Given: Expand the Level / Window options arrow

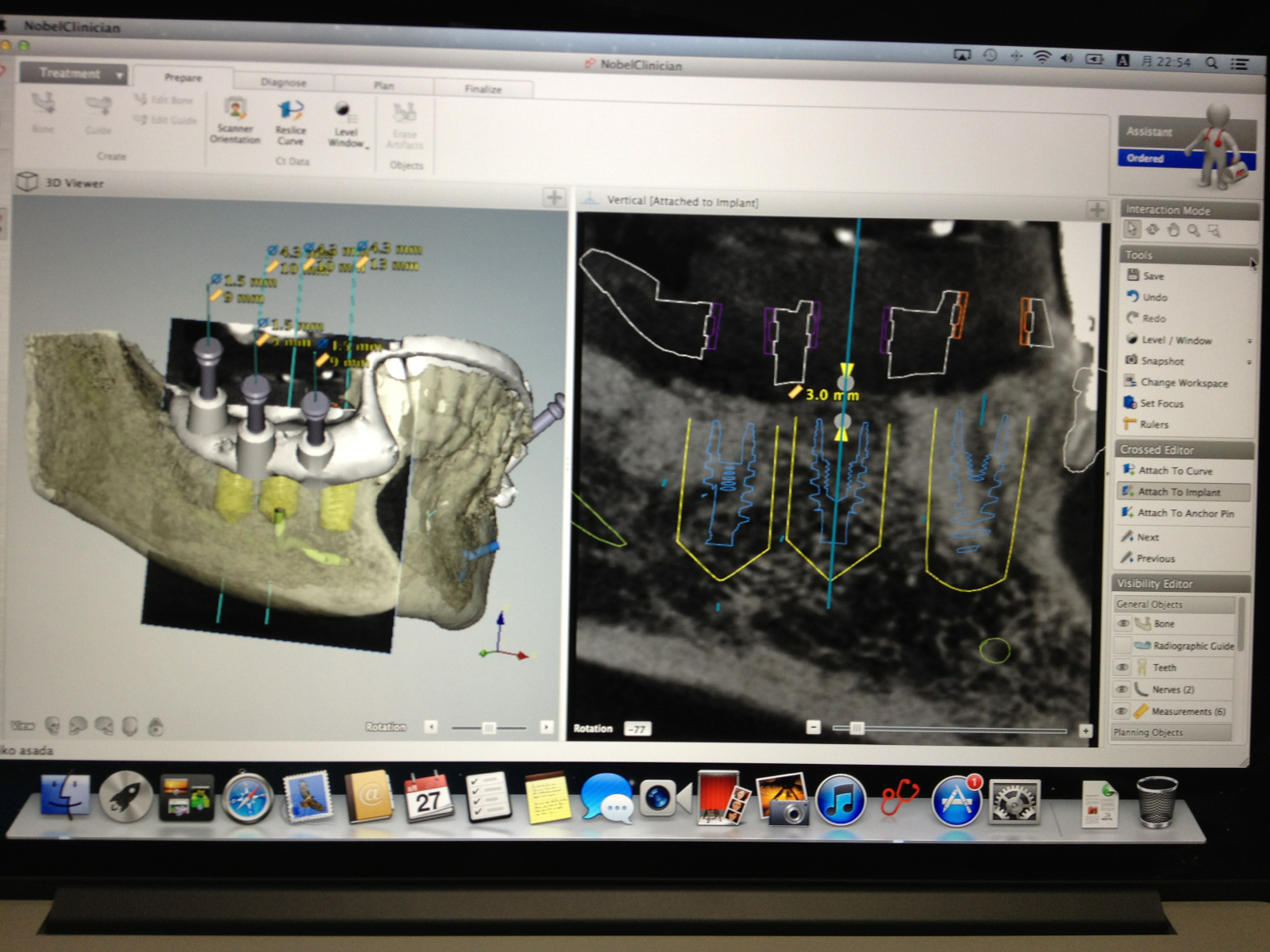Looking at the screenshot, I should 1249,341.
